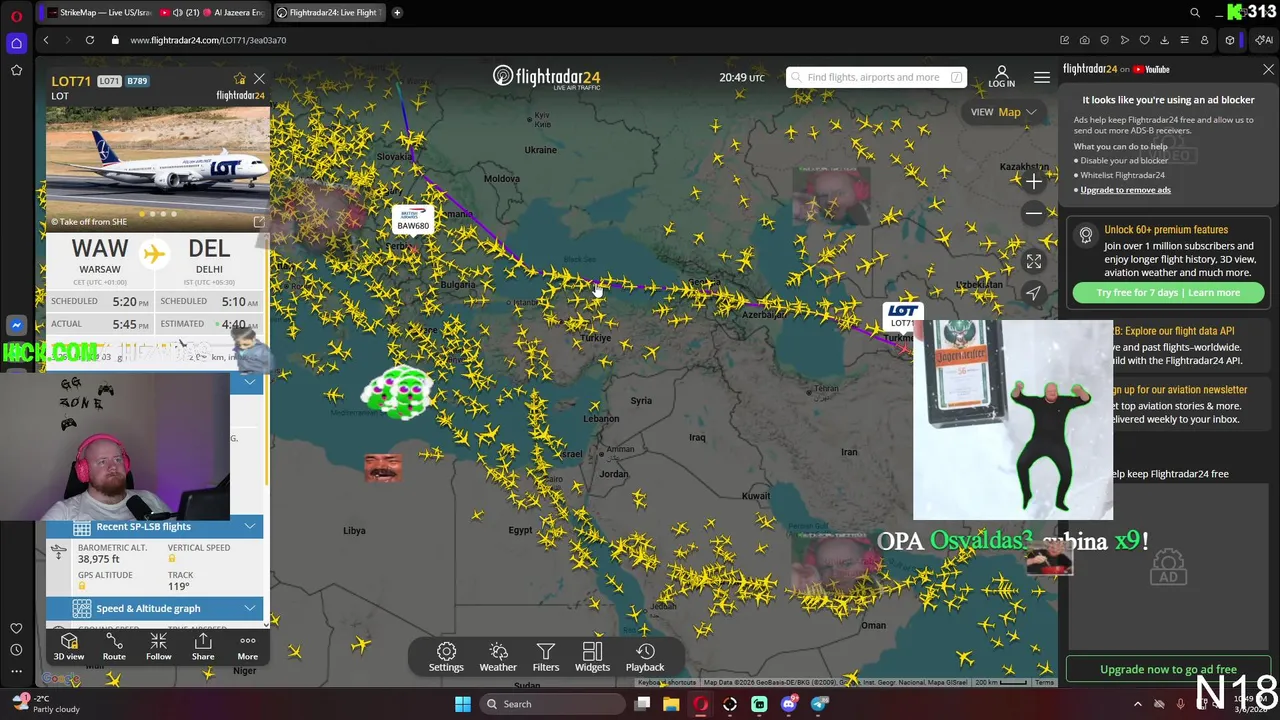Open Opera browser taskbar icon
This screenshot has width=1280, height=720.
(x=700, y=704)
